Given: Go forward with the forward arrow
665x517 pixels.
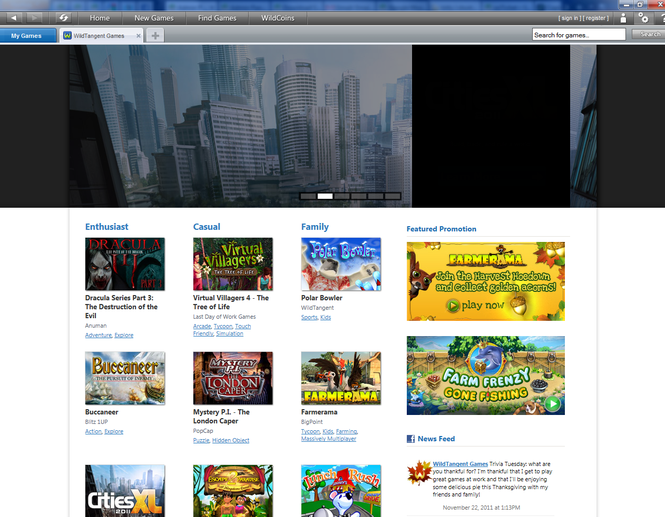Looking at the screenshot, I should 34,18.
